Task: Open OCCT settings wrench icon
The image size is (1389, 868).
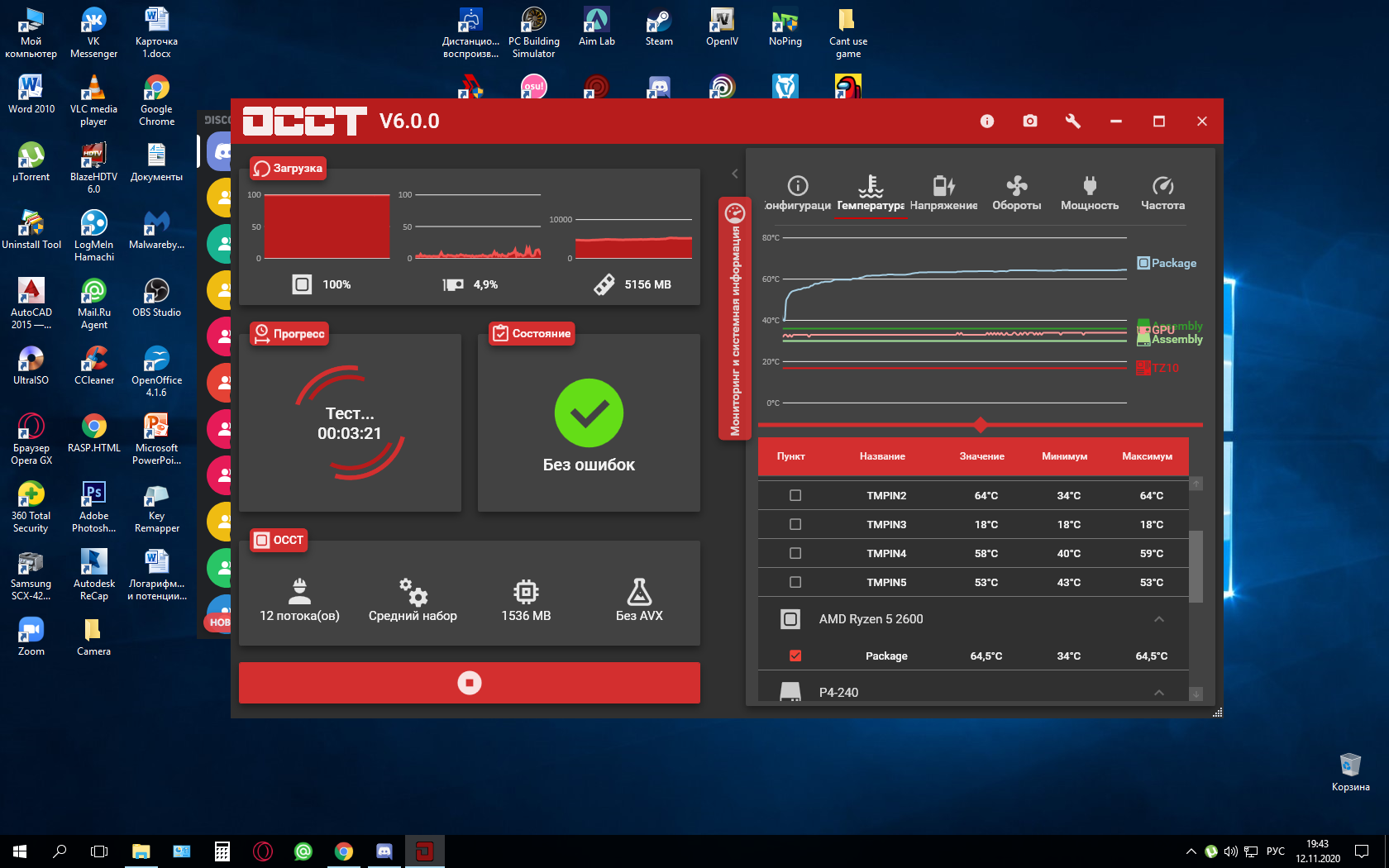Action: point(1073,121)
